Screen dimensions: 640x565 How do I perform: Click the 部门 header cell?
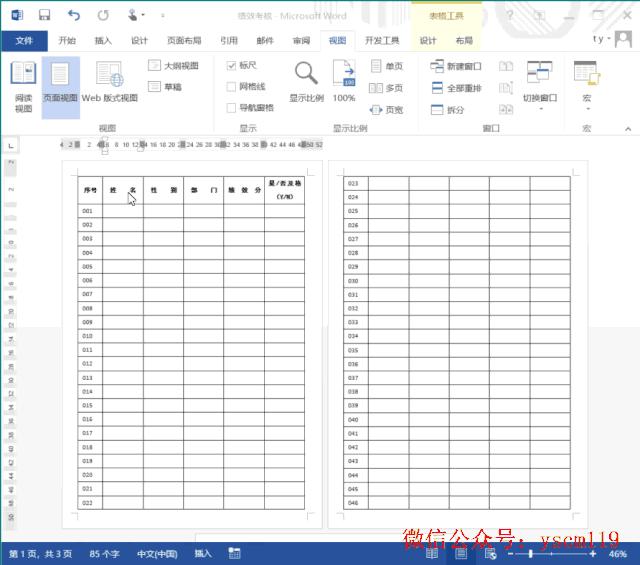204,190
